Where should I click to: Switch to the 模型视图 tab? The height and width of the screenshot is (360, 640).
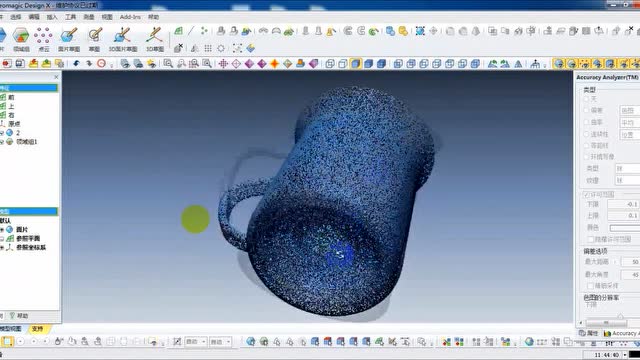click(11, 329)
